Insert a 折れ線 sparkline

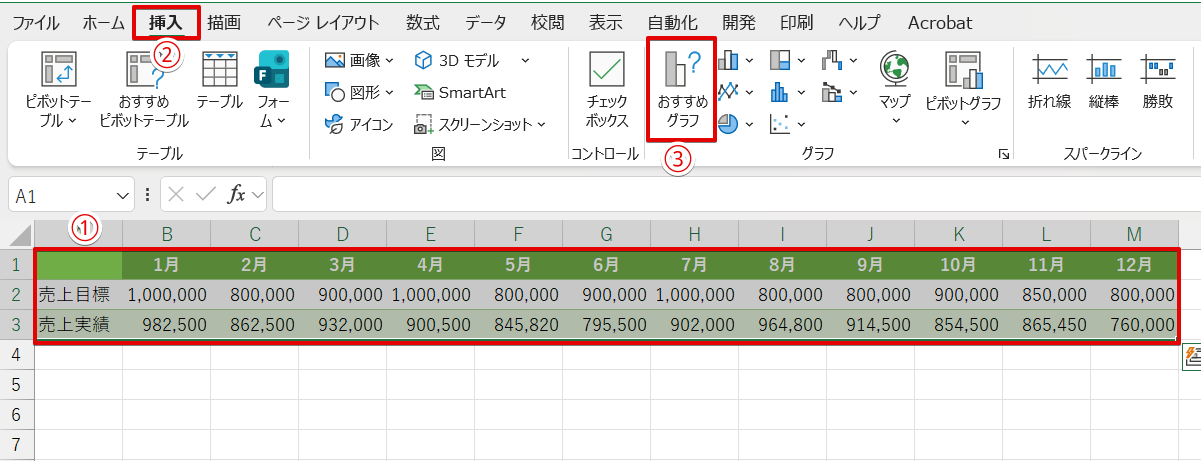pyautogui.click(x=1049, y=80)
